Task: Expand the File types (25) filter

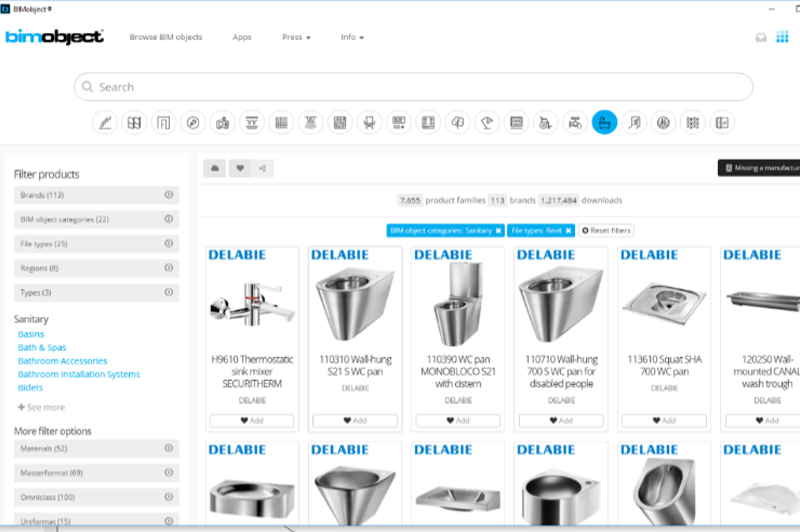Action: click(x=96, y=244)
